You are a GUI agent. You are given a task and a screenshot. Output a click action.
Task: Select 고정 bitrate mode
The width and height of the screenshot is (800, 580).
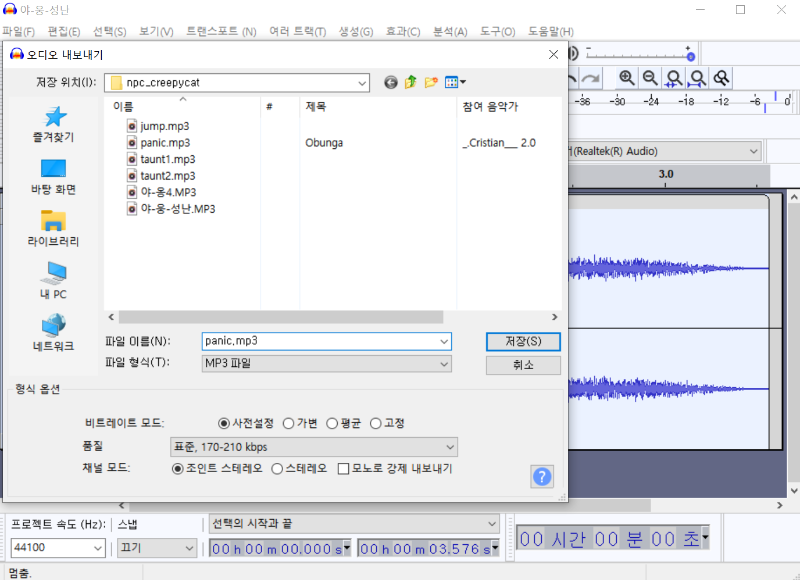tap(376, 423)
